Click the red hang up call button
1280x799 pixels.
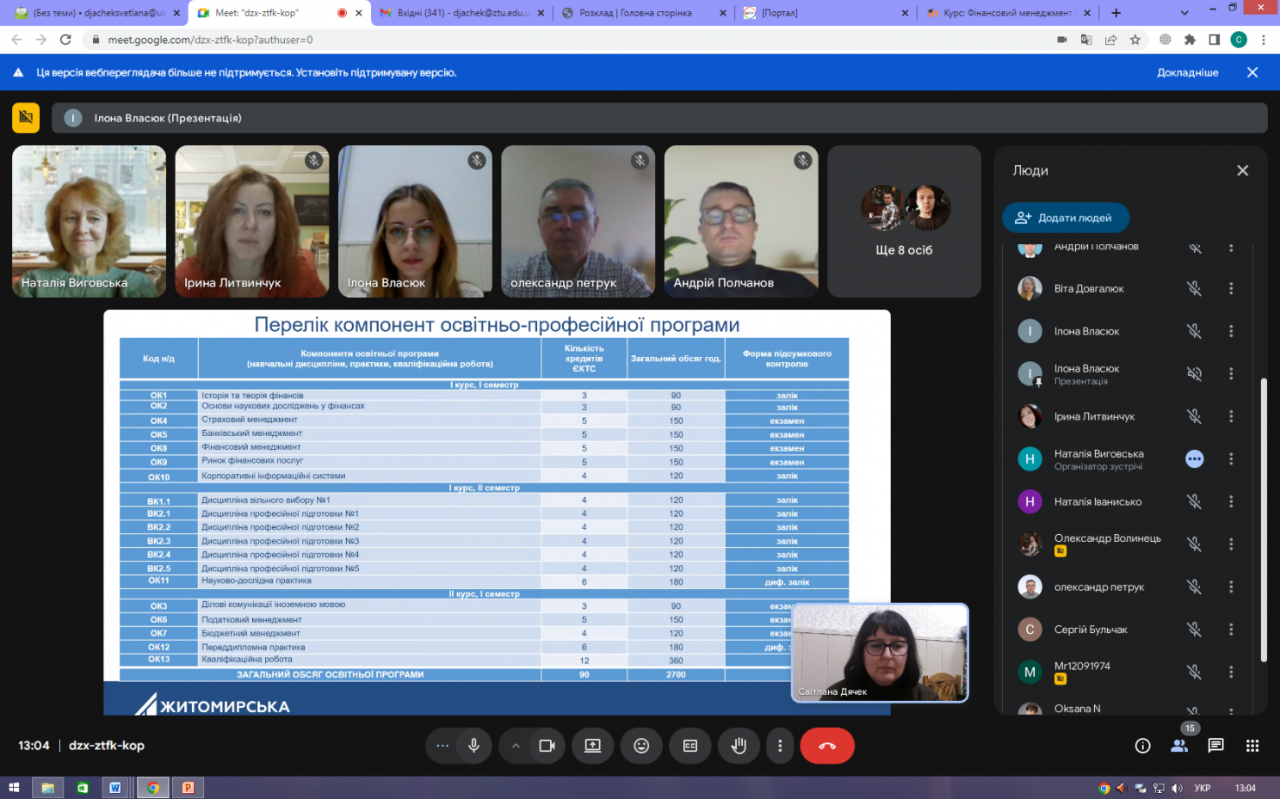pyautogui.click(x=827, y=746)
